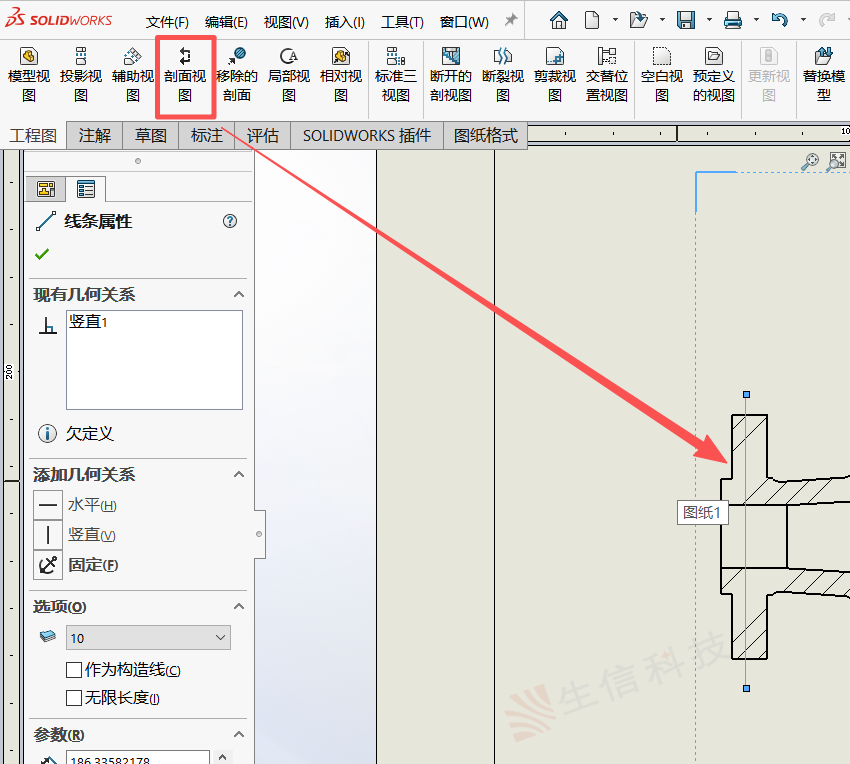
Task: Pin the menu bar with the pushpin
Action: point(510,20)
